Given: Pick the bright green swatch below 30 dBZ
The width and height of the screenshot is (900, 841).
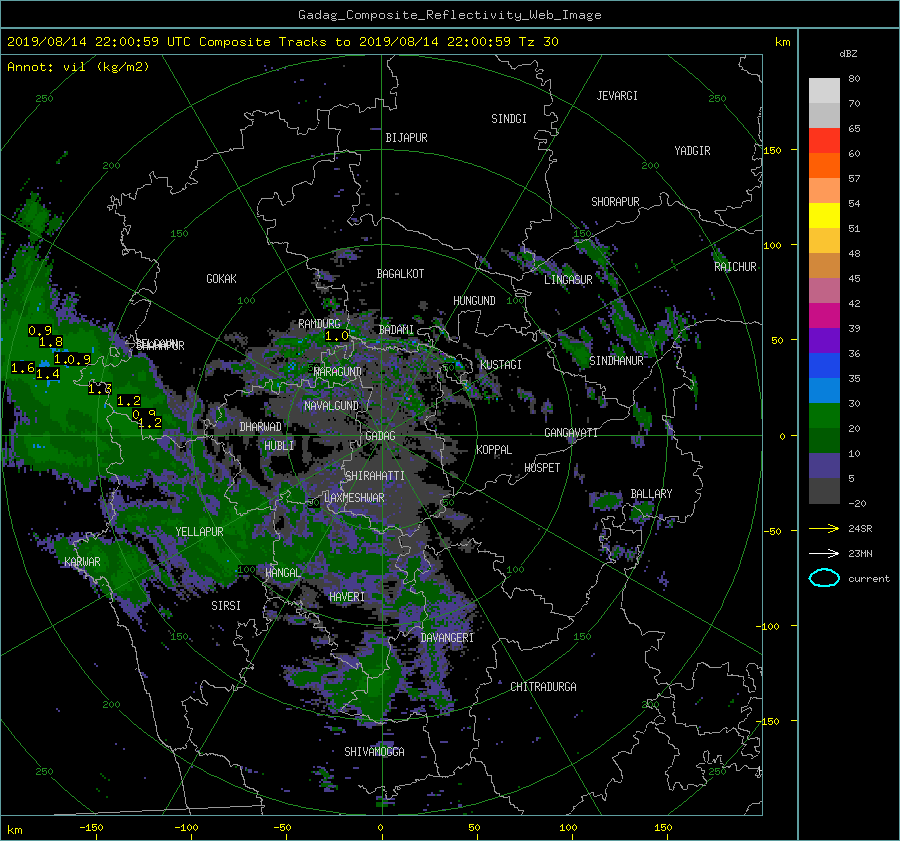Looking at the screenshot, I should (x=824, y=416).
